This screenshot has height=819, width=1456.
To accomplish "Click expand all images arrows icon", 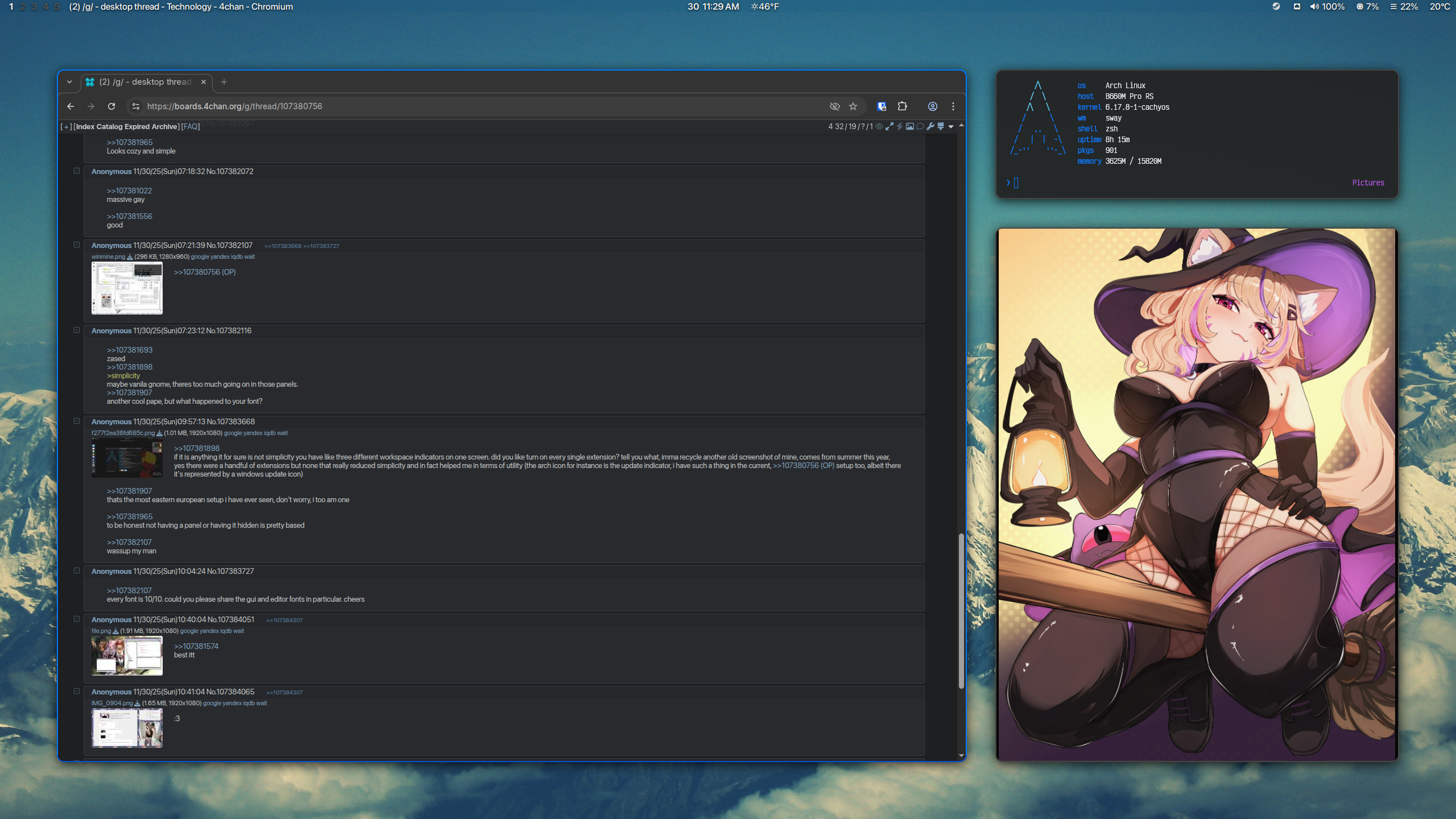I will point(889,126).
